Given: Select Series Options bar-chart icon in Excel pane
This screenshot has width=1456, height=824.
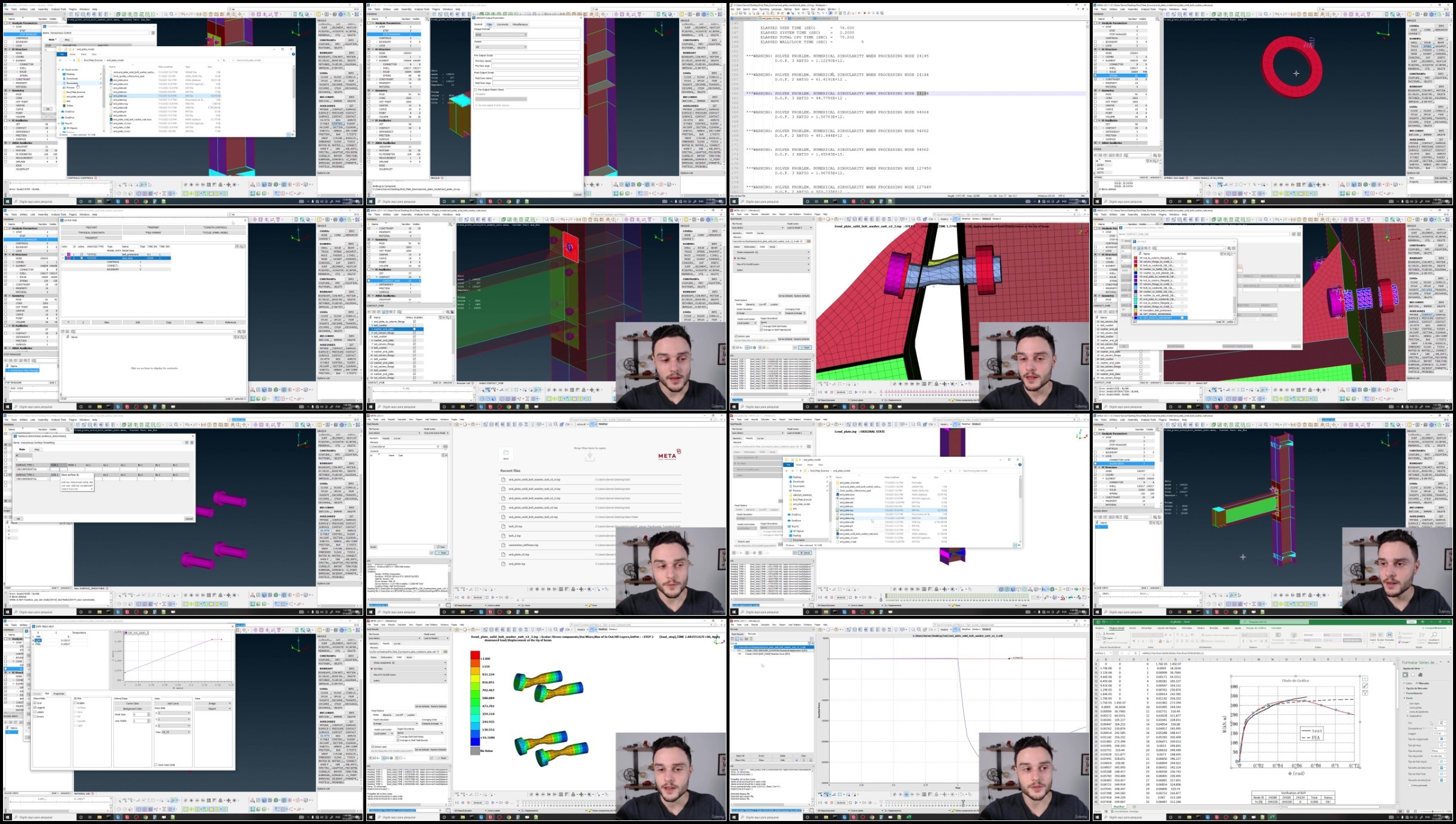Looking at the screenshot, I should (1421, 675).
